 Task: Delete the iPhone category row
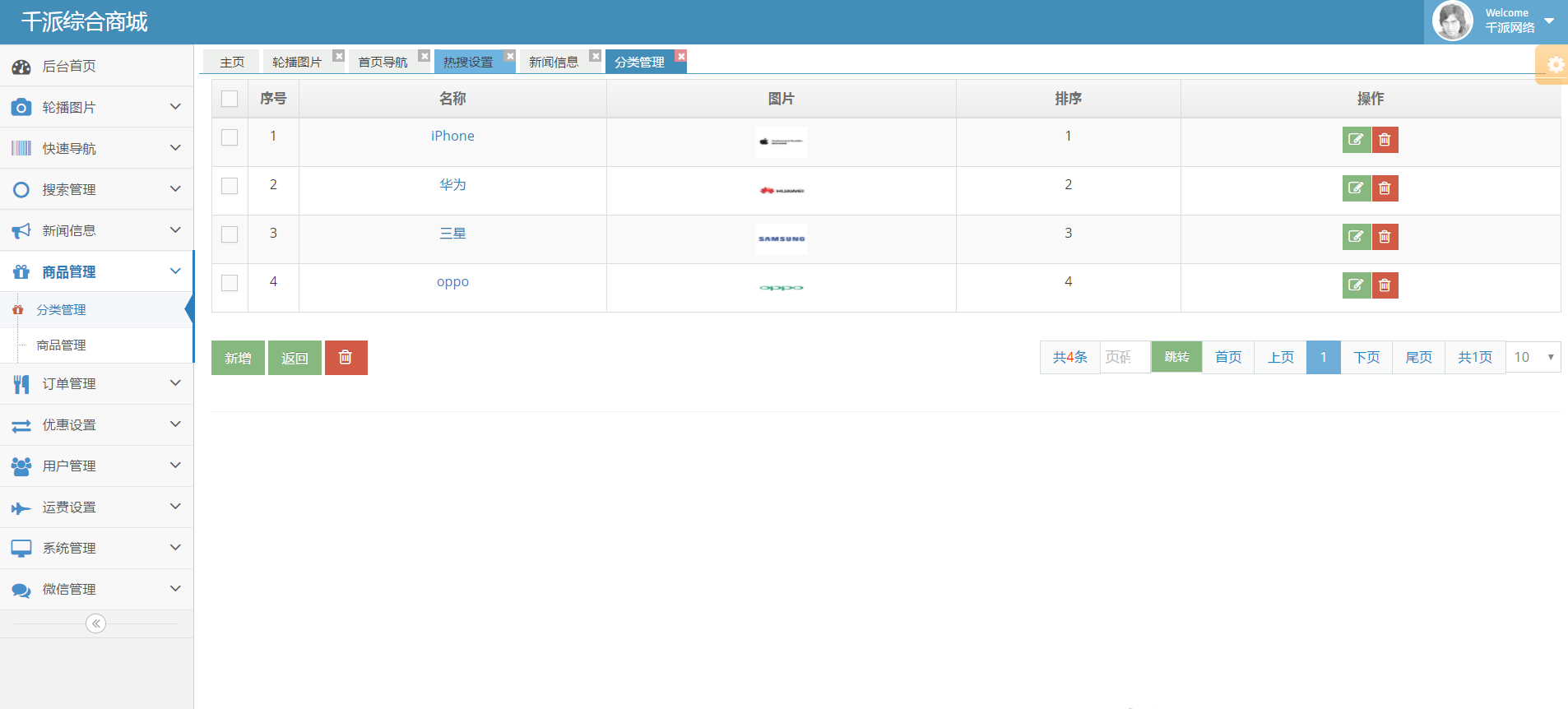click(x=1385, y=140)
